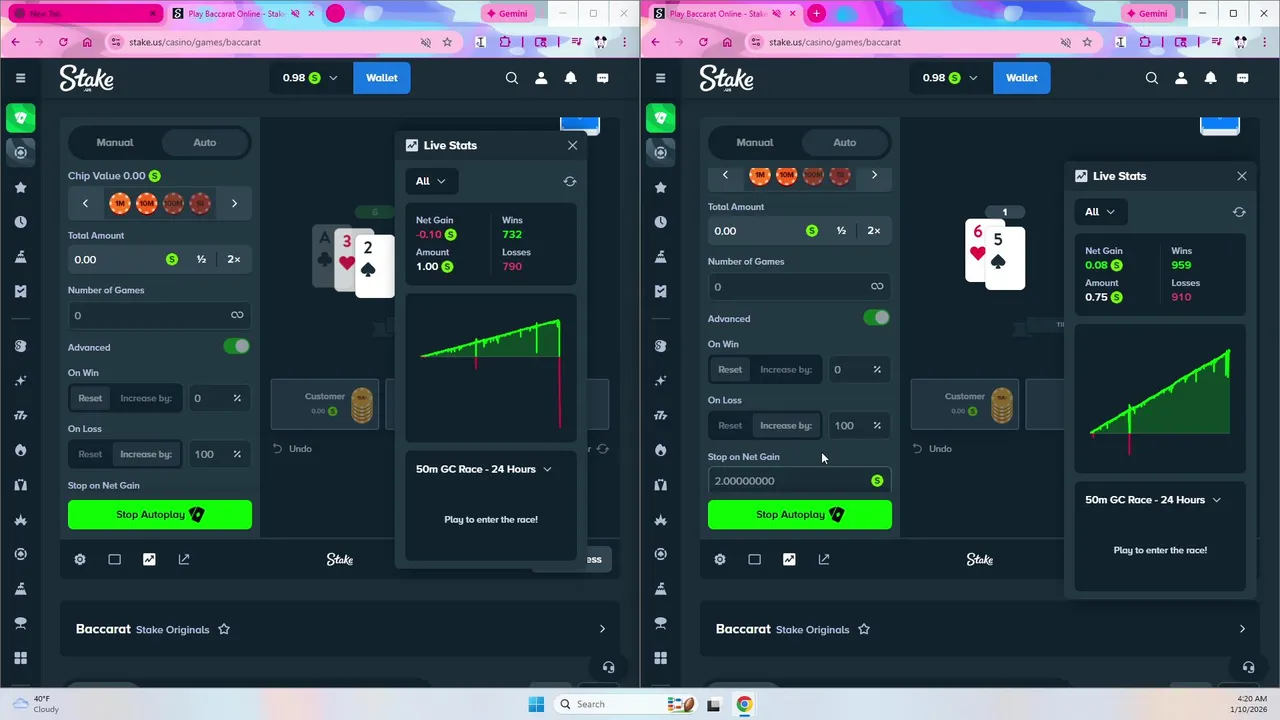Image resolution: width=1280 pixels, height=720 pixels.
Task: Select Play Baccarat browser tab in left window
Action: [x=243, y=14]
